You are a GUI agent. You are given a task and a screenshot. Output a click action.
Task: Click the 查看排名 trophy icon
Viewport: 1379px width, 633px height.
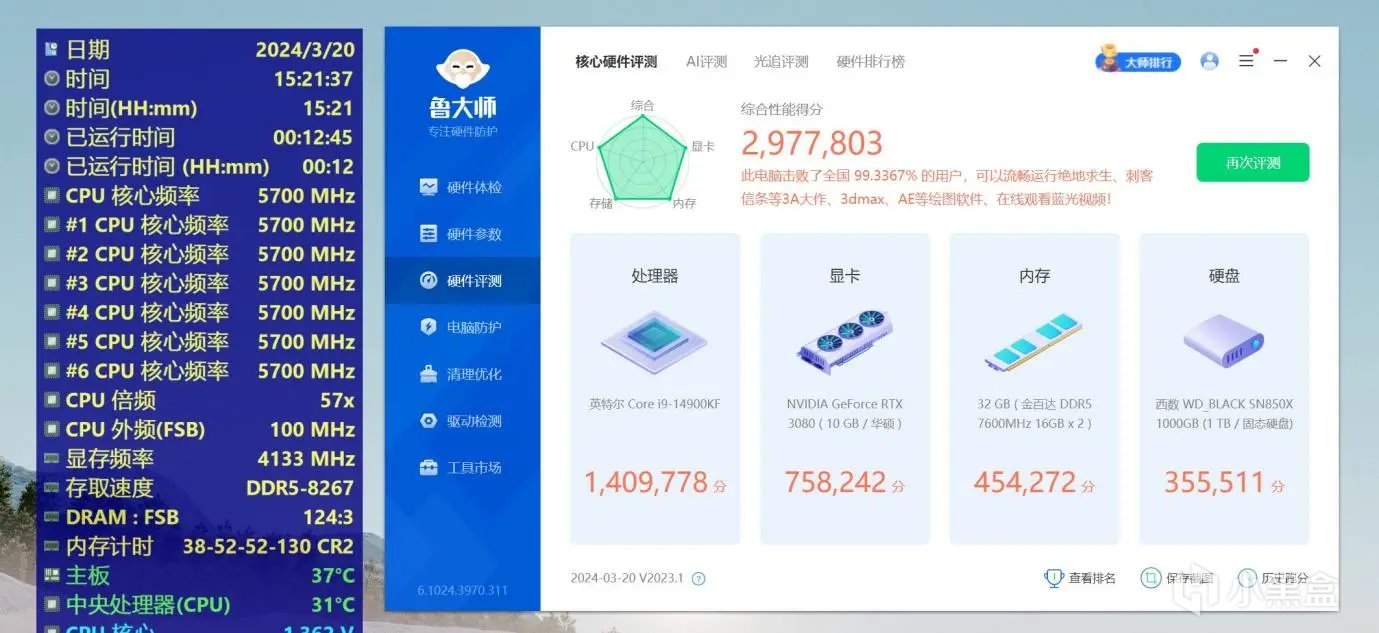(x=1053, y=578)
